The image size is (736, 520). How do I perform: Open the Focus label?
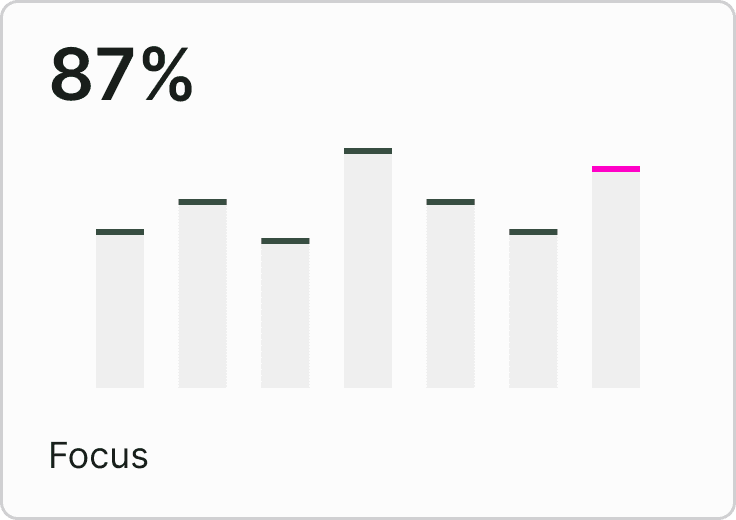click(99, 455)
